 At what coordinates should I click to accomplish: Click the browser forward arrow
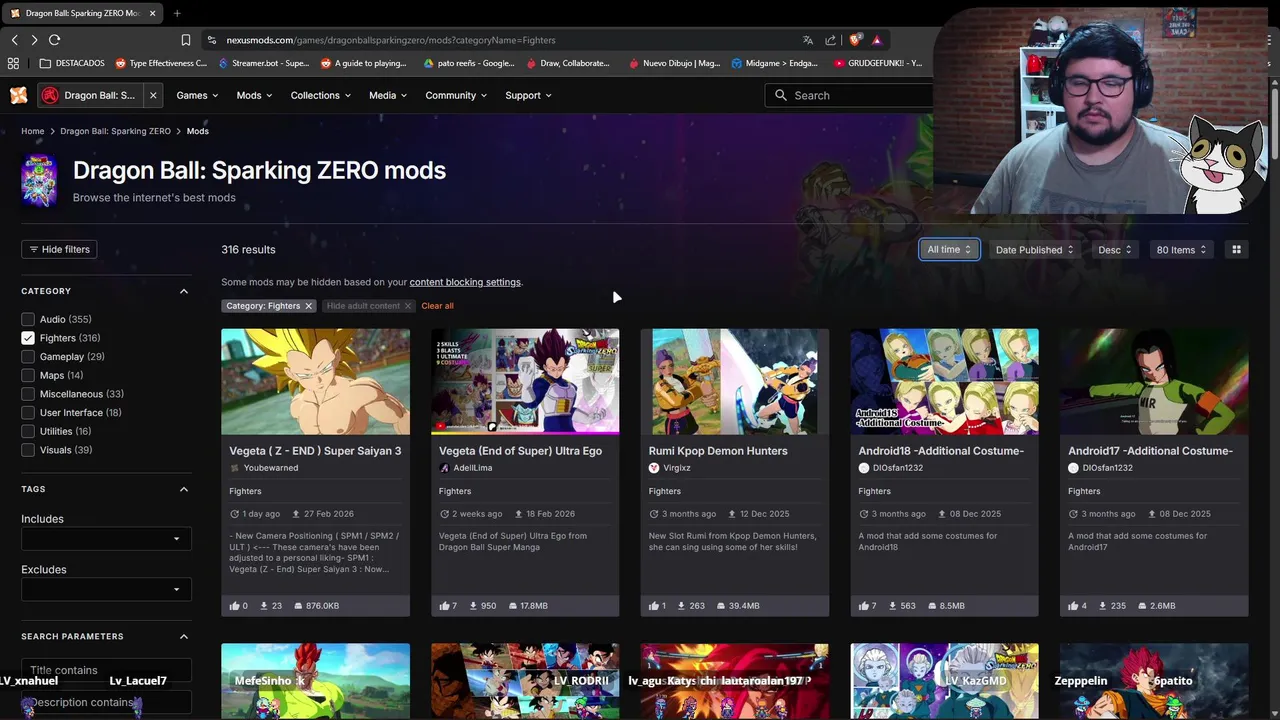pos(34,40)
